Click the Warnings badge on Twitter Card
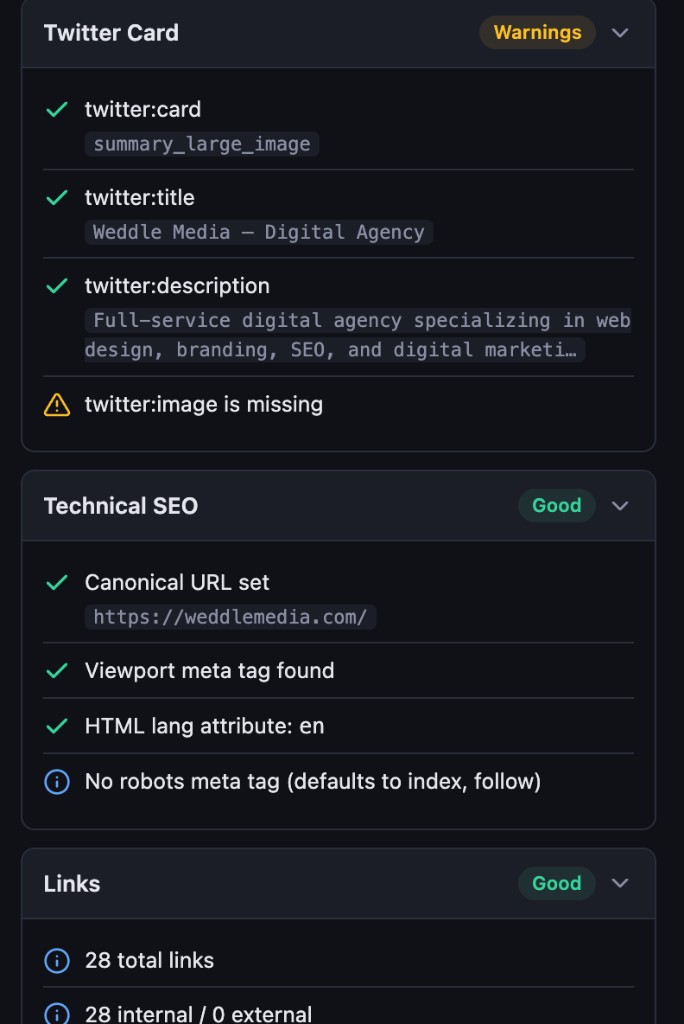Viewport: 684px width, 1024px height. (537, 33)
